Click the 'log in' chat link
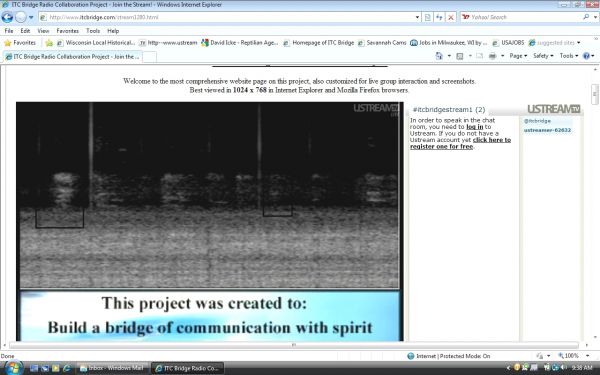 pyautogui.click(x=474, y=127)
